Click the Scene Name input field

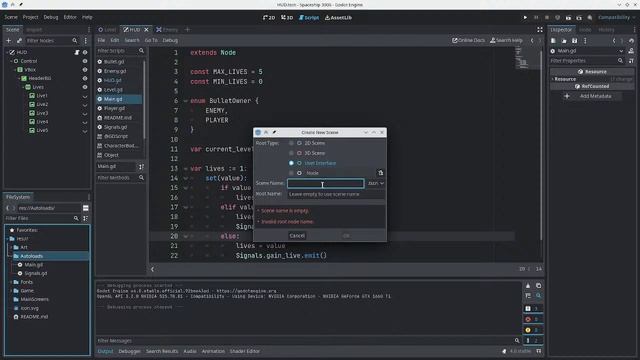click(x=325, y=184)
